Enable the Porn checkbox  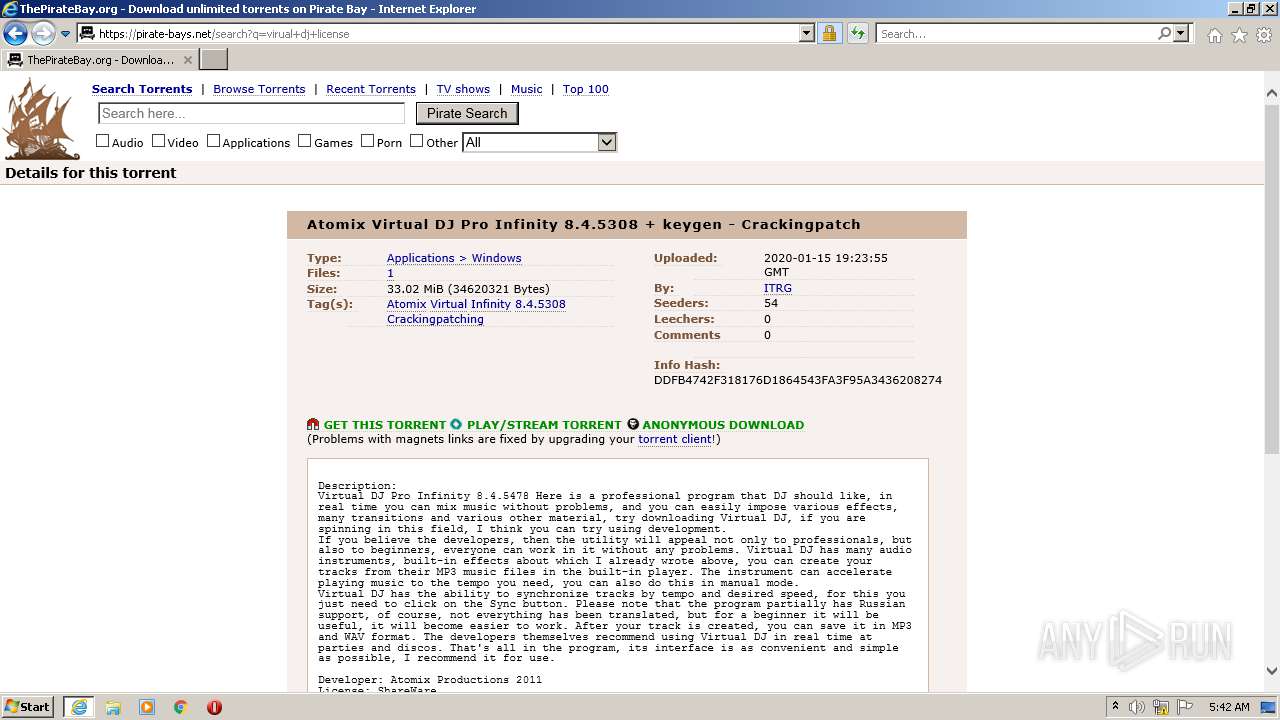pyautogui.click(x=367, y=141)
